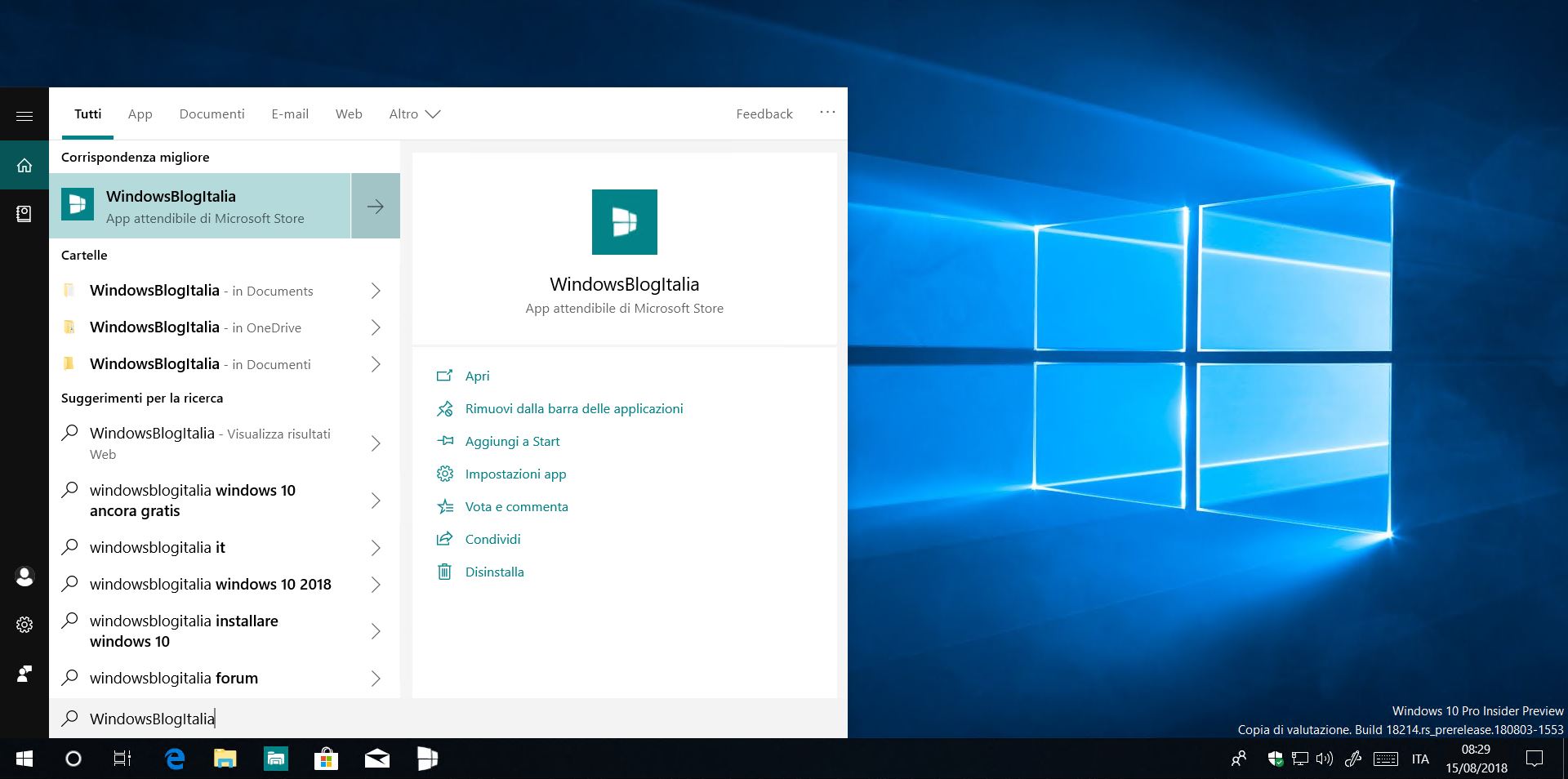Open the three-dots more options menu
Image resolution: width=1568 pixels, height=779 pixels.
click(x=827, y=113)
